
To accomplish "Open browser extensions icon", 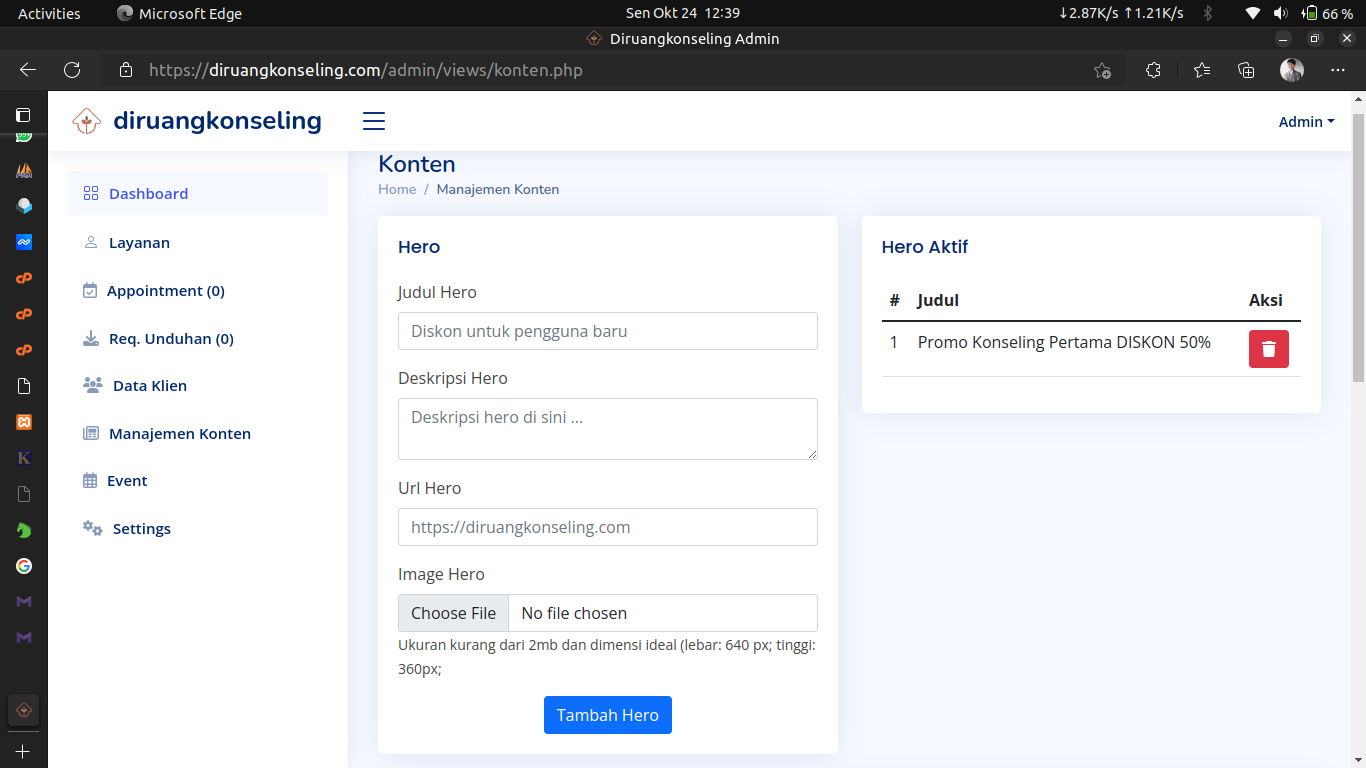I will click(x=1153, y=70).
